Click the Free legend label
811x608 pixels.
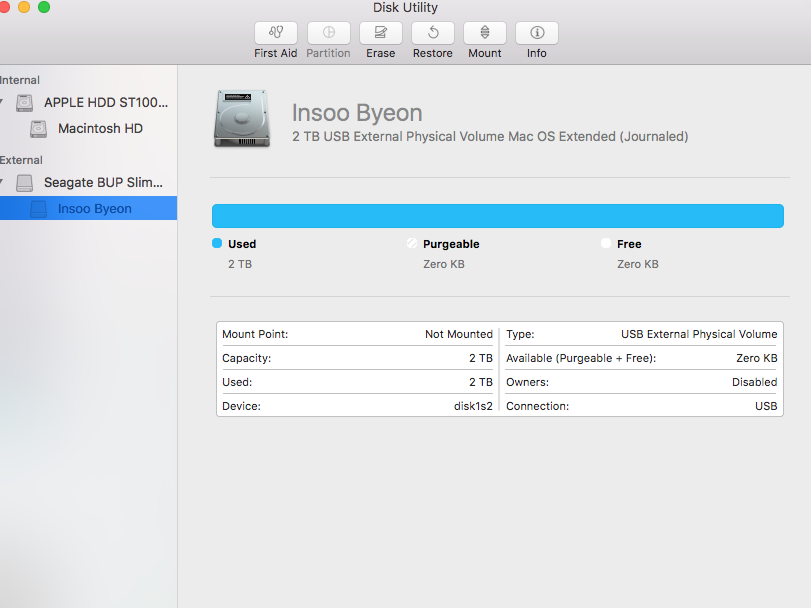click(x=629, y=244)
